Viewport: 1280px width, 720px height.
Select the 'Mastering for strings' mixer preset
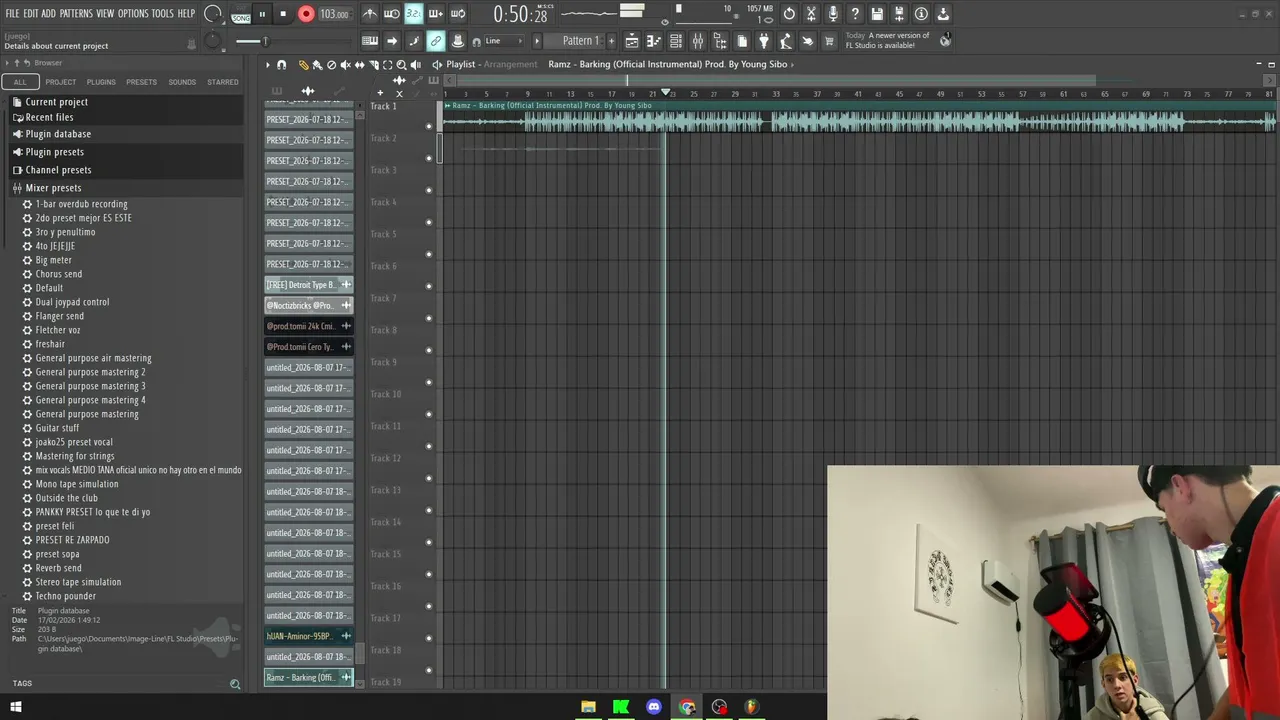click(75, 456)
